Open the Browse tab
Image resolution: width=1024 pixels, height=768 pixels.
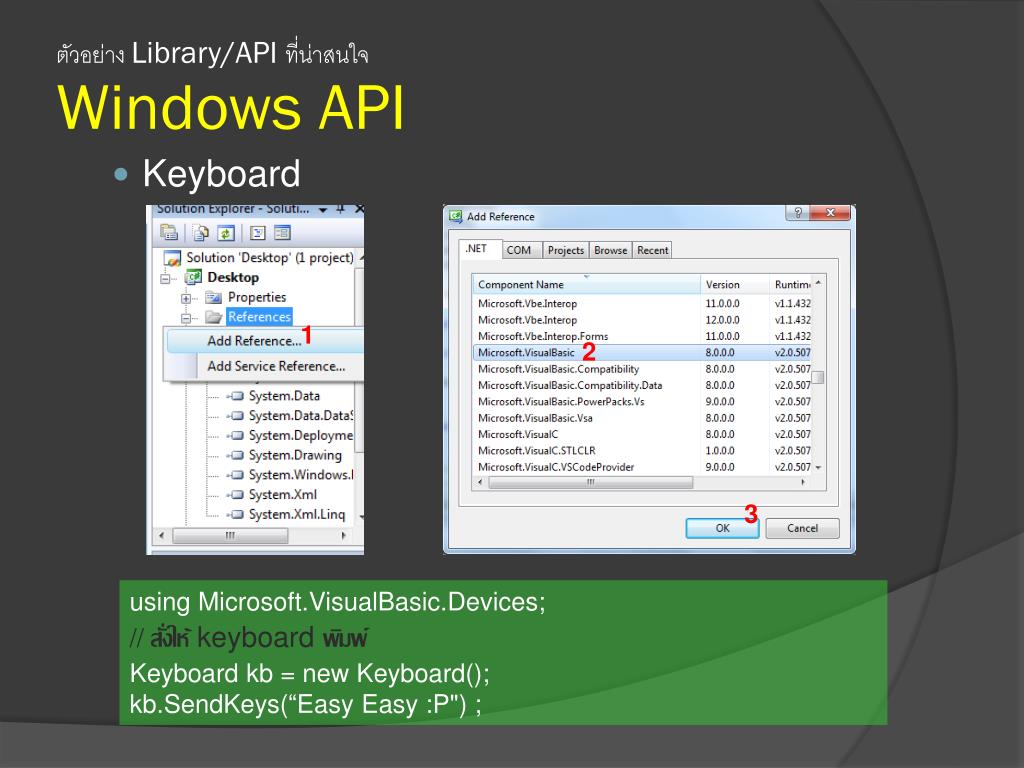click(x=611, y=250)
